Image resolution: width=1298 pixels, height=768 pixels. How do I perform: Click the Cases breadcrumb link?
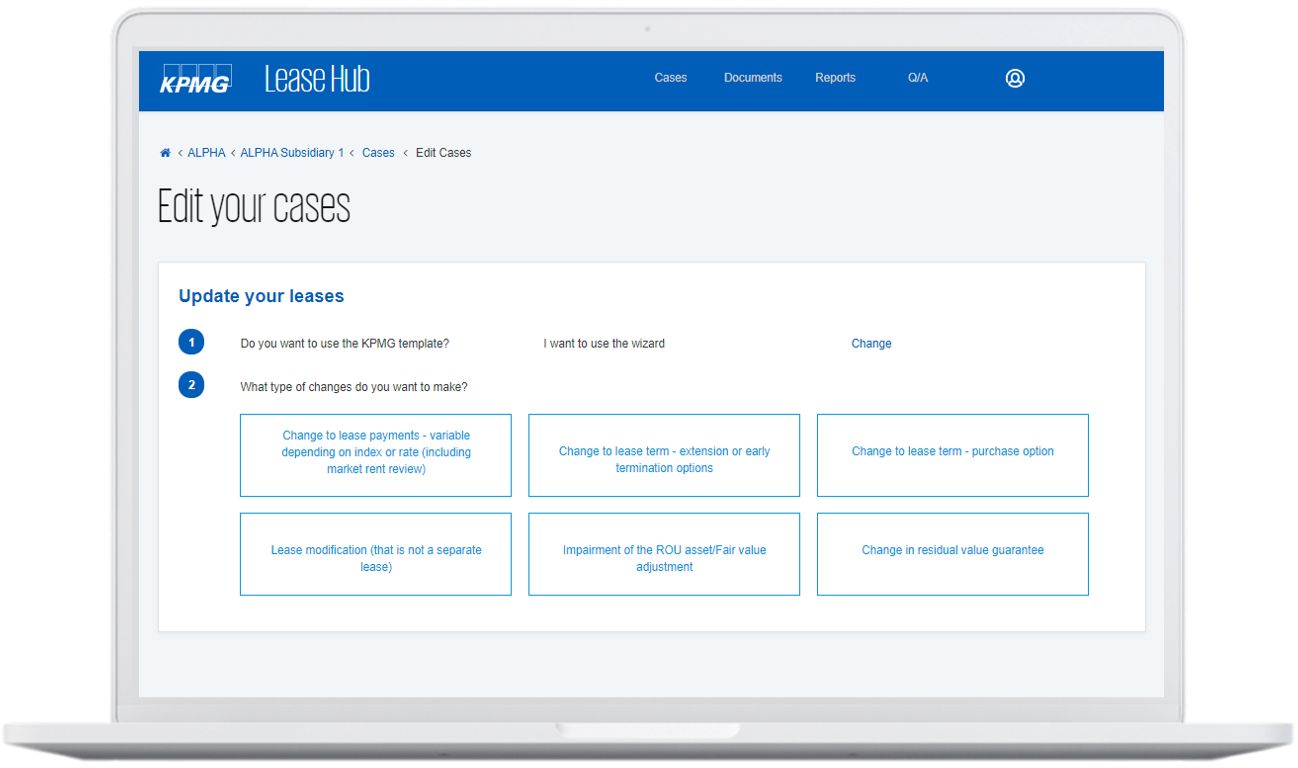pyautogui.click(x=378, y=153)
